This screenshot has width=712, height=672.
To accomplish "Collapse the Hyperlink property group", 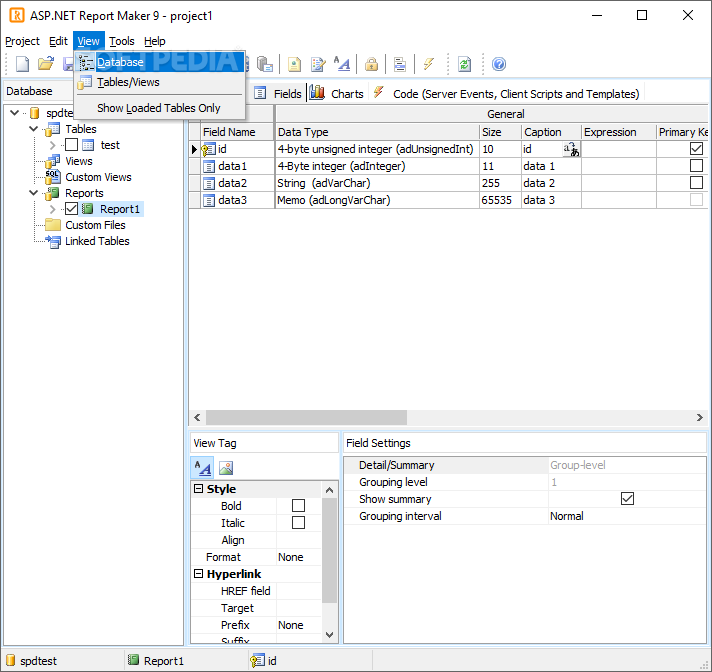I will 198,573.
